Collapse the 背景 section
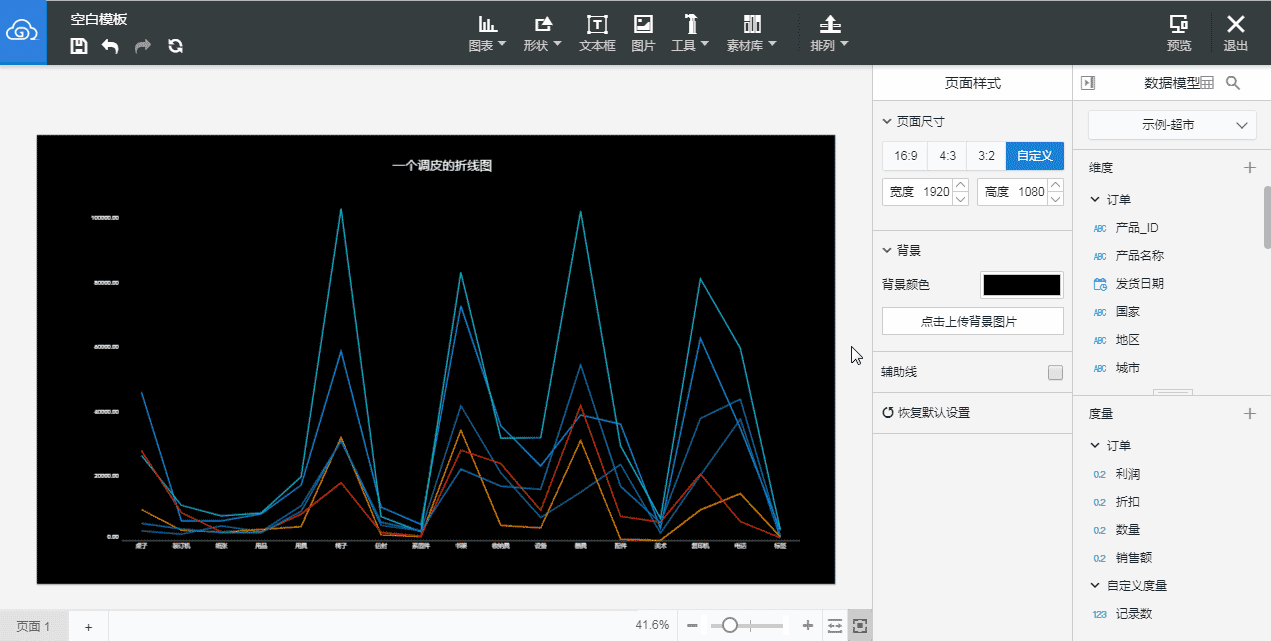 coord(887,250)
